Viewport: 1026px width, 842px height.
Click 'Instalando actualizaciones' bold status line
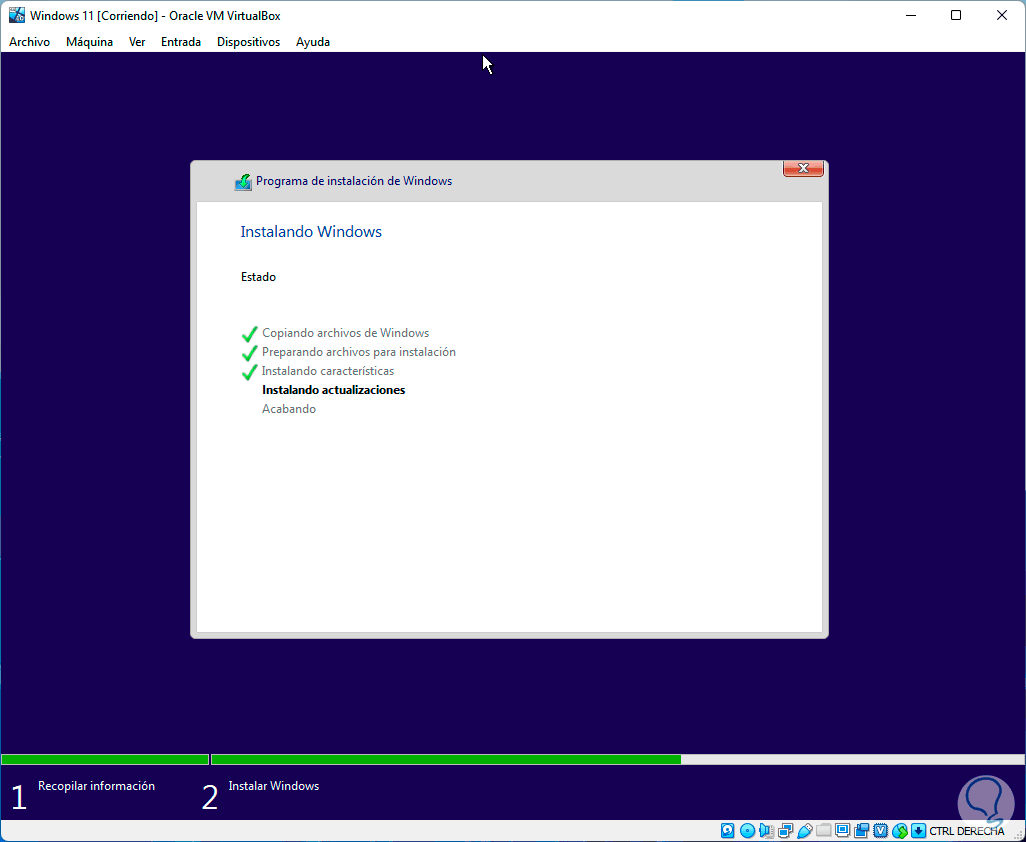coord(334,390)
